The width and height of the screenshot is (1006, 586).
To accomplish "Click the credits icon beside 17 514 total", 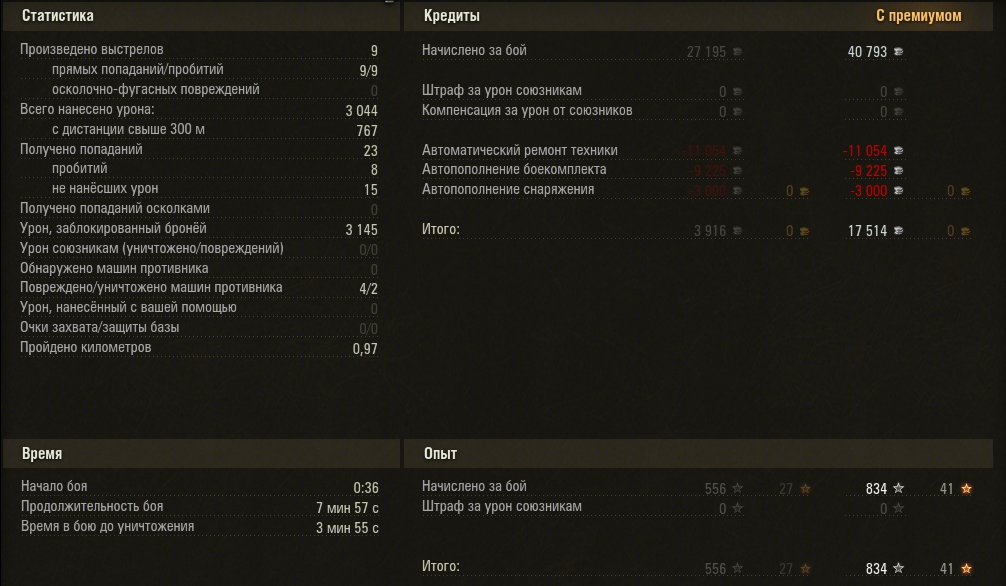I will (x=899, y=231).
